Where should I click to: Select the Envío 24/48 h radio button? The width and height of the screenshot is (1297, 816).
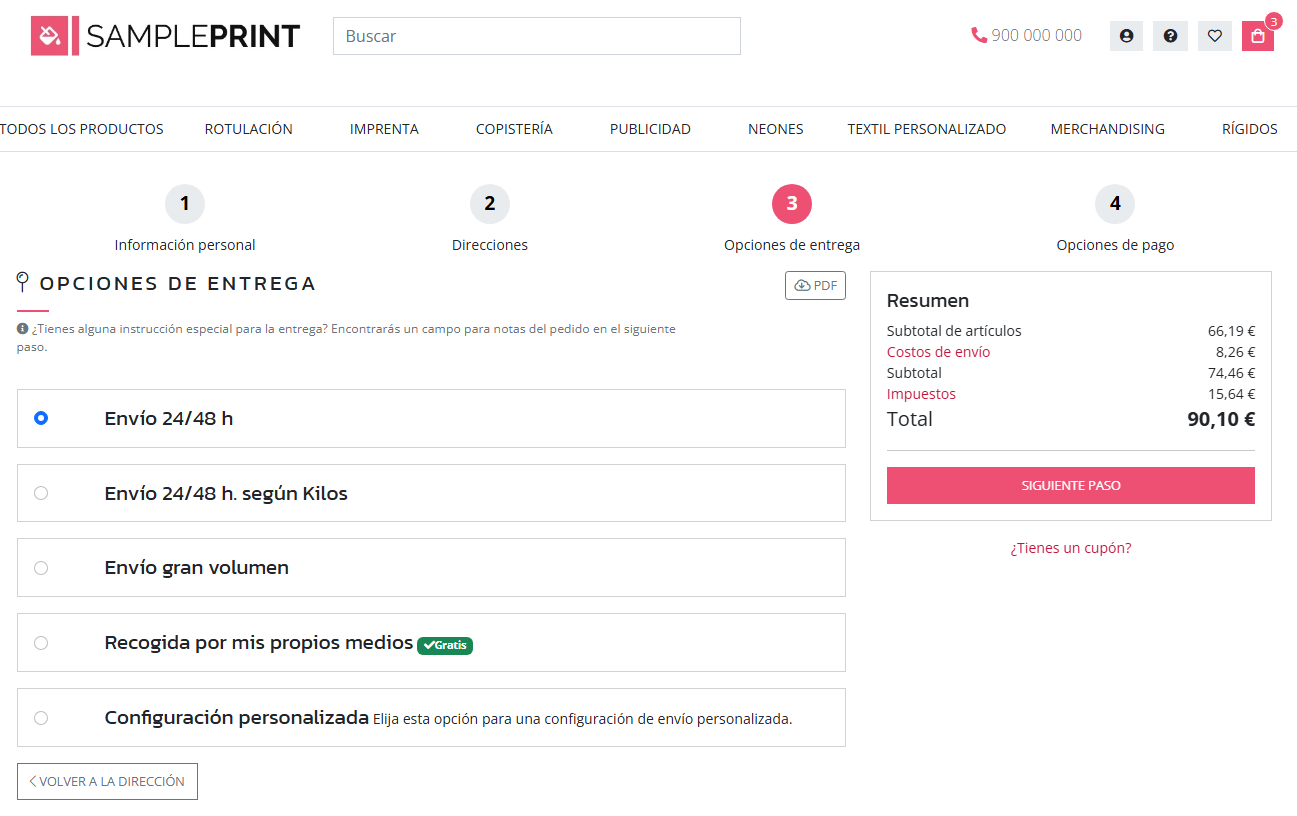tap(41, 418)
